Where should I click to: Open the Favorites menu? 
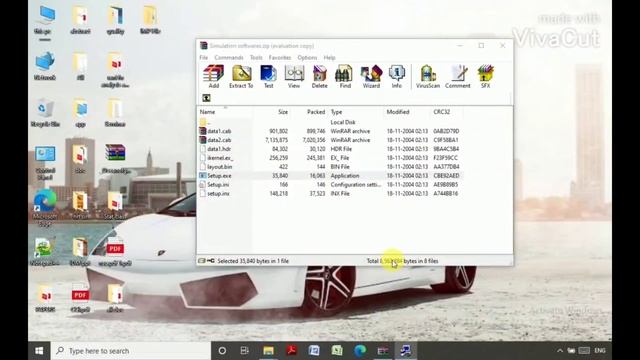[x=280, y=58]
